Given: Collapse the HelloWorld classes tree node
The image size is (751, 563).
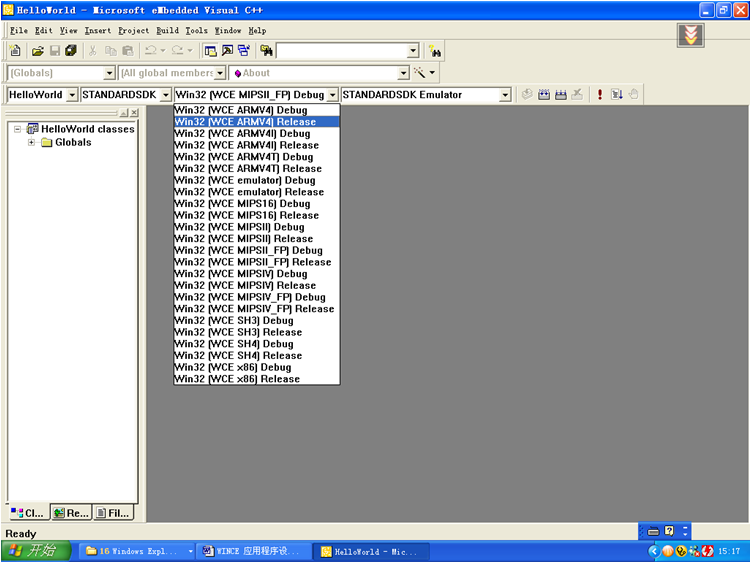Looking at the screenshot, I should [17, 129].
